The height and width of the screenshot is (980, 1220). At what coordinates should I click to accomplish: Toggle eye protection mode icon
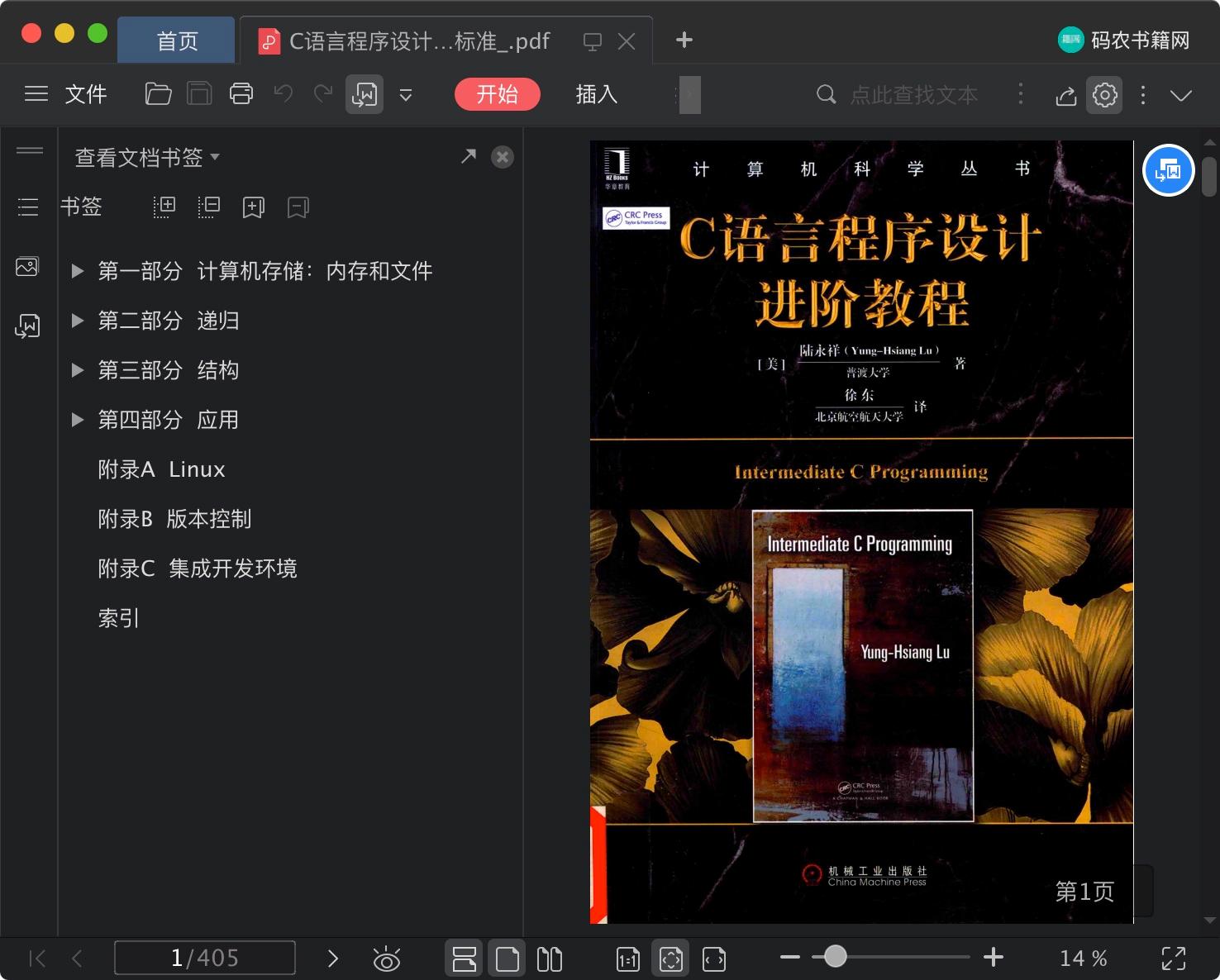tap(387, 959)
